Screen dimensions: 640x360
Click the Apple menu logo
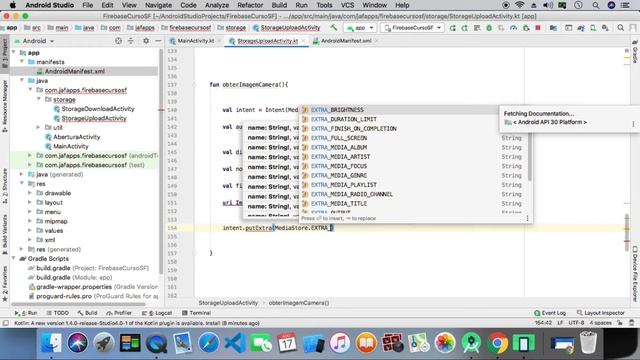(13, 5)
